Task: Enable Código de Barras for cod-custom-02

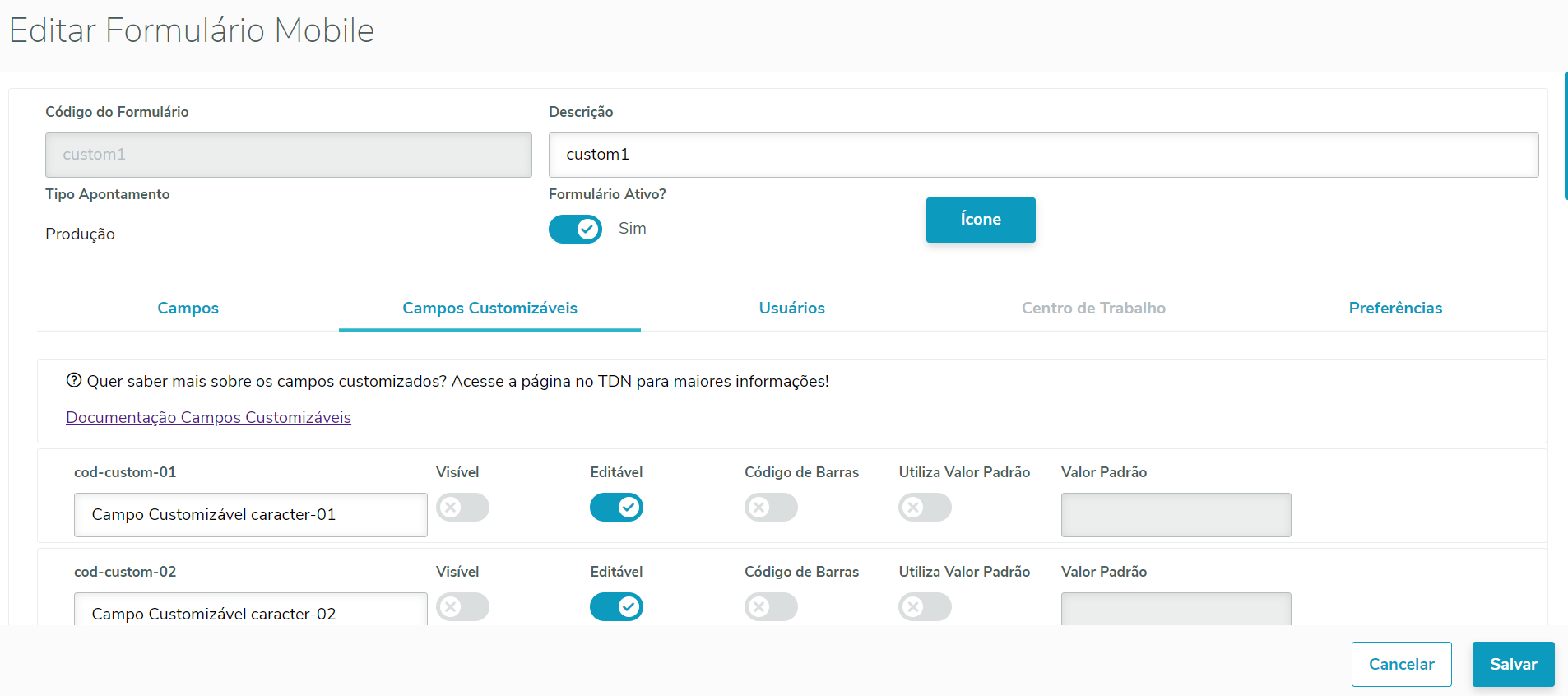Action: [771, 607]
